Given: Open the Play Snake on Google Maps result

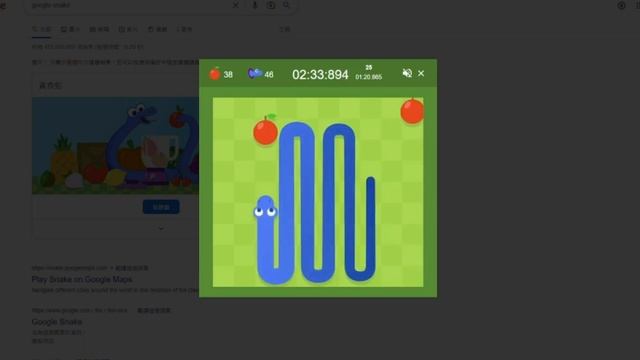Looking at the screenshot, I should tap(82, 280).
